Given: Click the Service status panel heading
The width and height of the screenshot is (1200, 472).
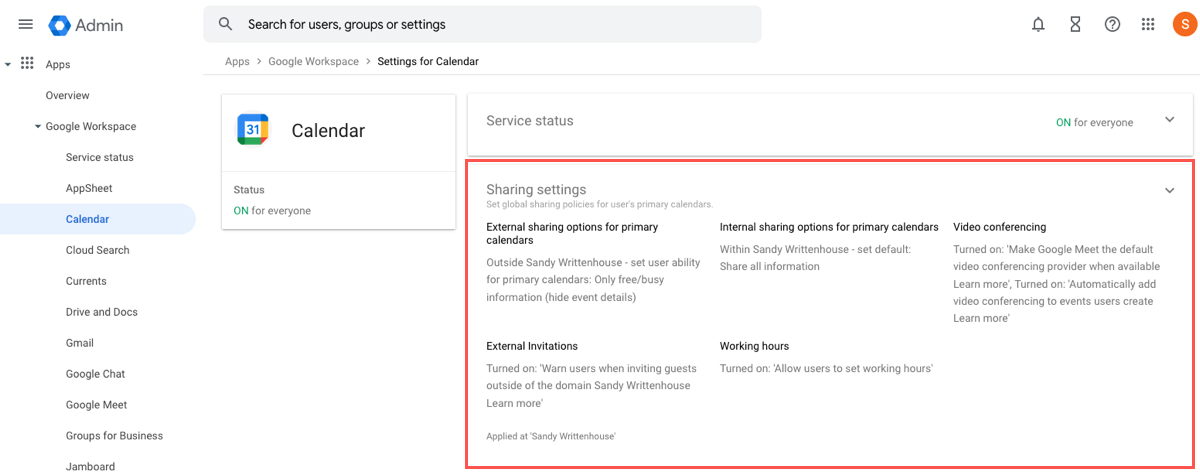Looking at the screenshot, I should [530, 121].
